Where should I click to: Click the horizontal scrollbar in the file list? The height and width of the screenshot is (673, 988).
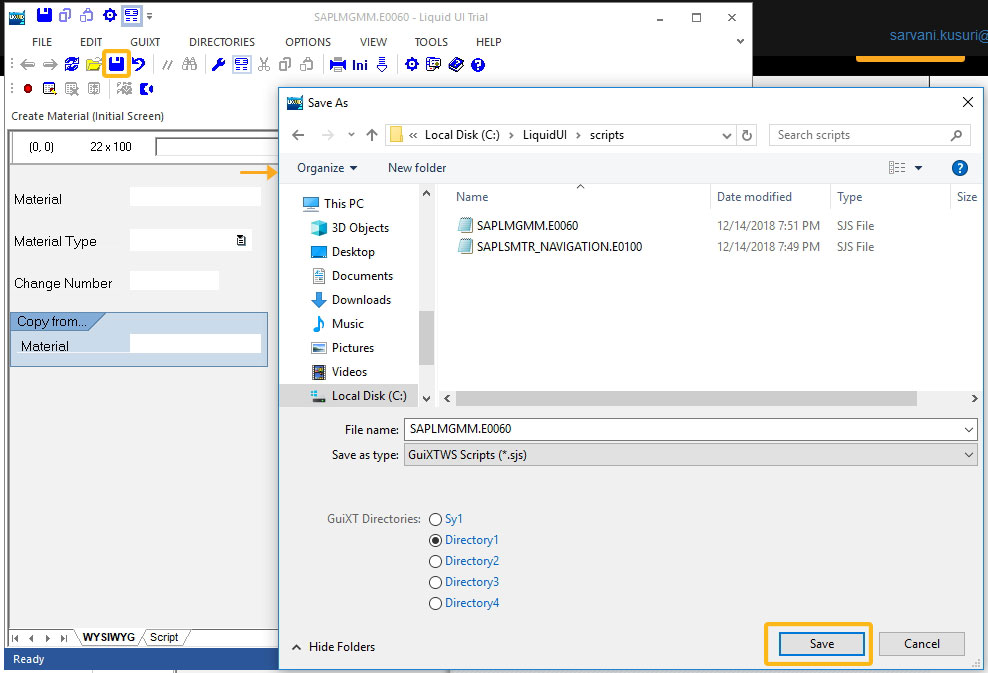point(686,398)
